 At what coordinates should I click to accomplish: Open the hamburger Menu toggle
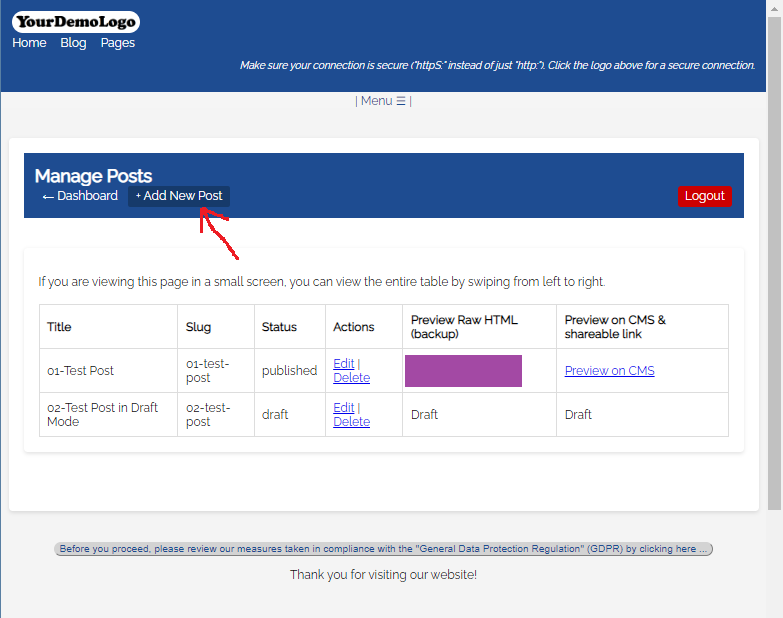pos(383,101)
